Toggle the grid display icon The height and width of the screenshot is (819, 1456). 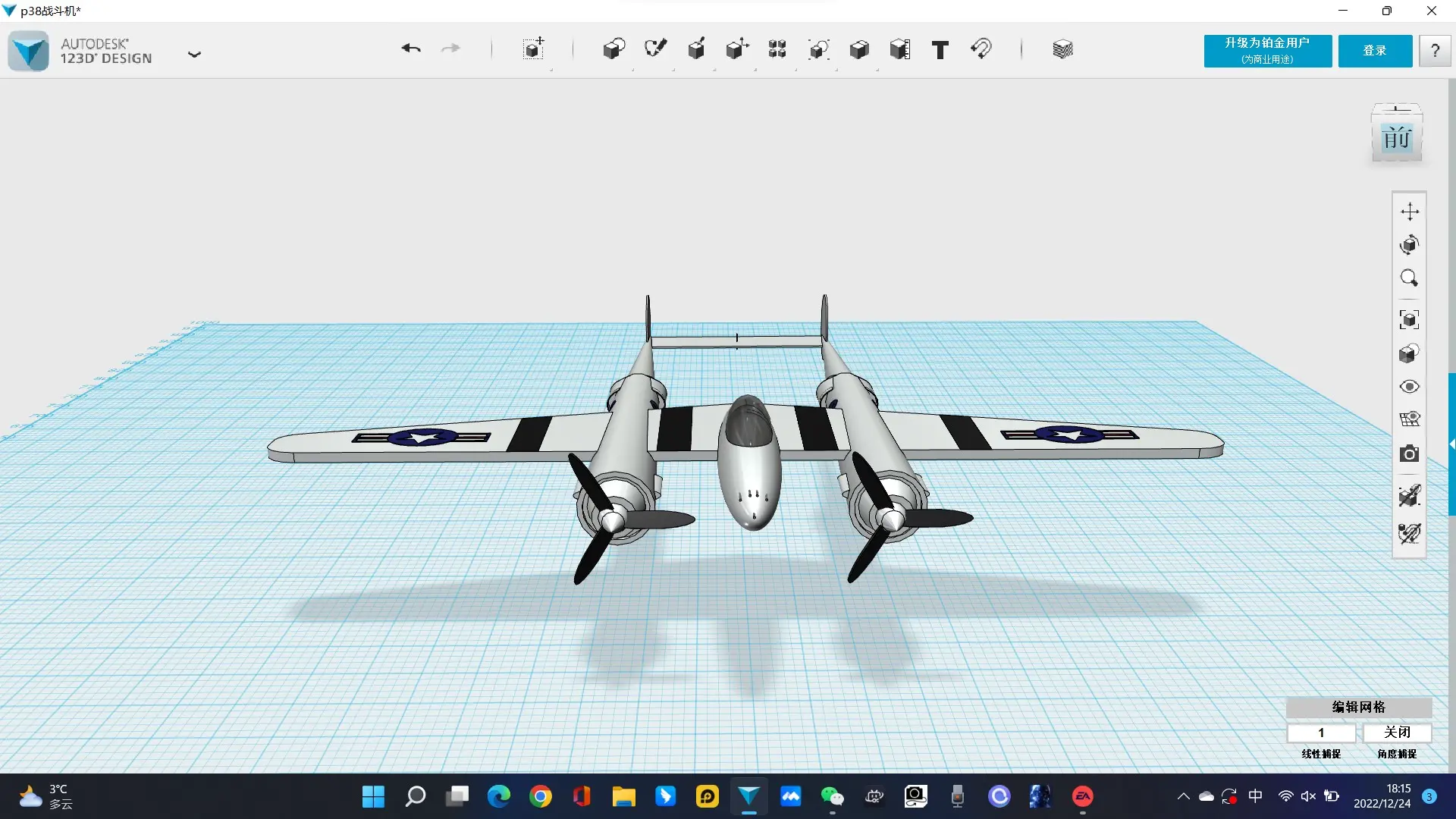tap(1410, 419)
